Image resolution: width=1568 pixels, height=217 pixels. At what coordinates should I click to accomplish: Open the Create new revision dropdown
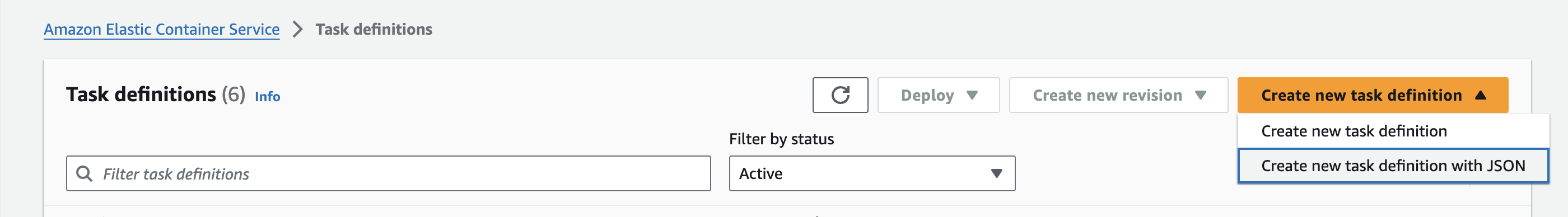(1118, 95)
